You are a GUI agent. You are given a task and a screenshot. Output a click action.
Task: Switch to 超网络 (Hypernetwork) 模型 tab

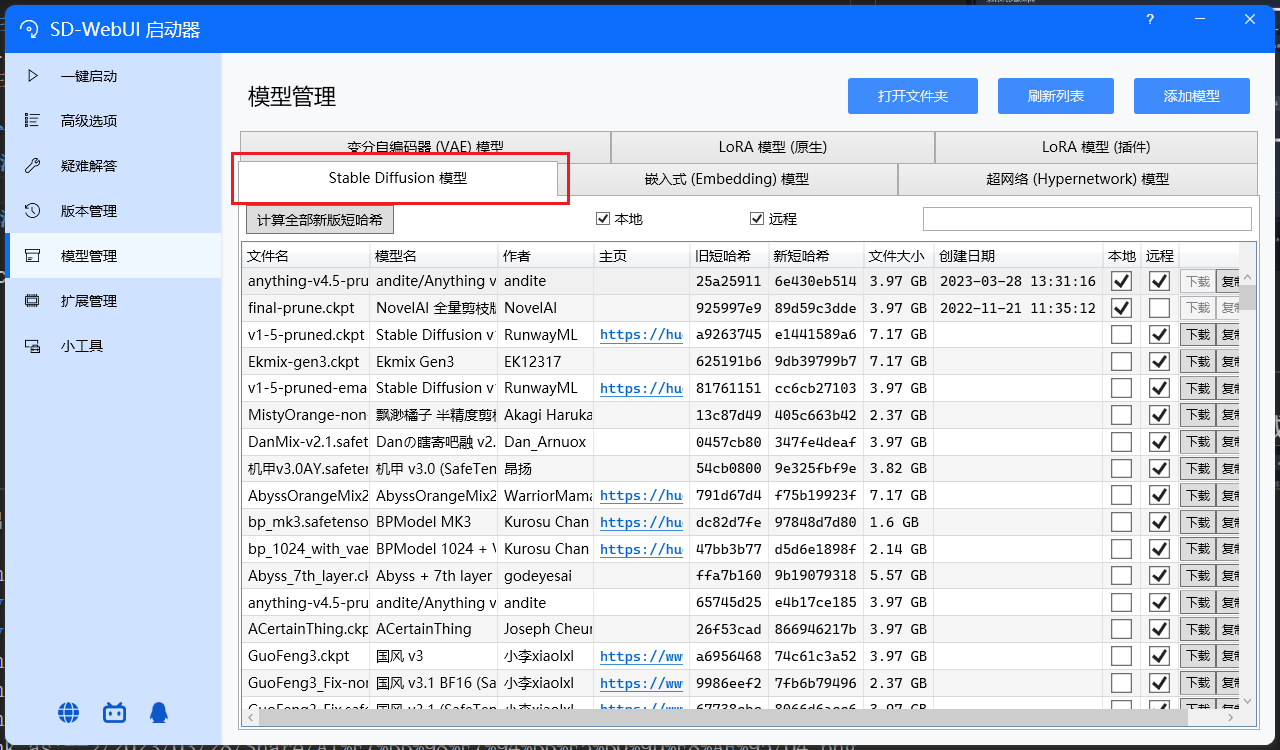(x=1078, y=180)
